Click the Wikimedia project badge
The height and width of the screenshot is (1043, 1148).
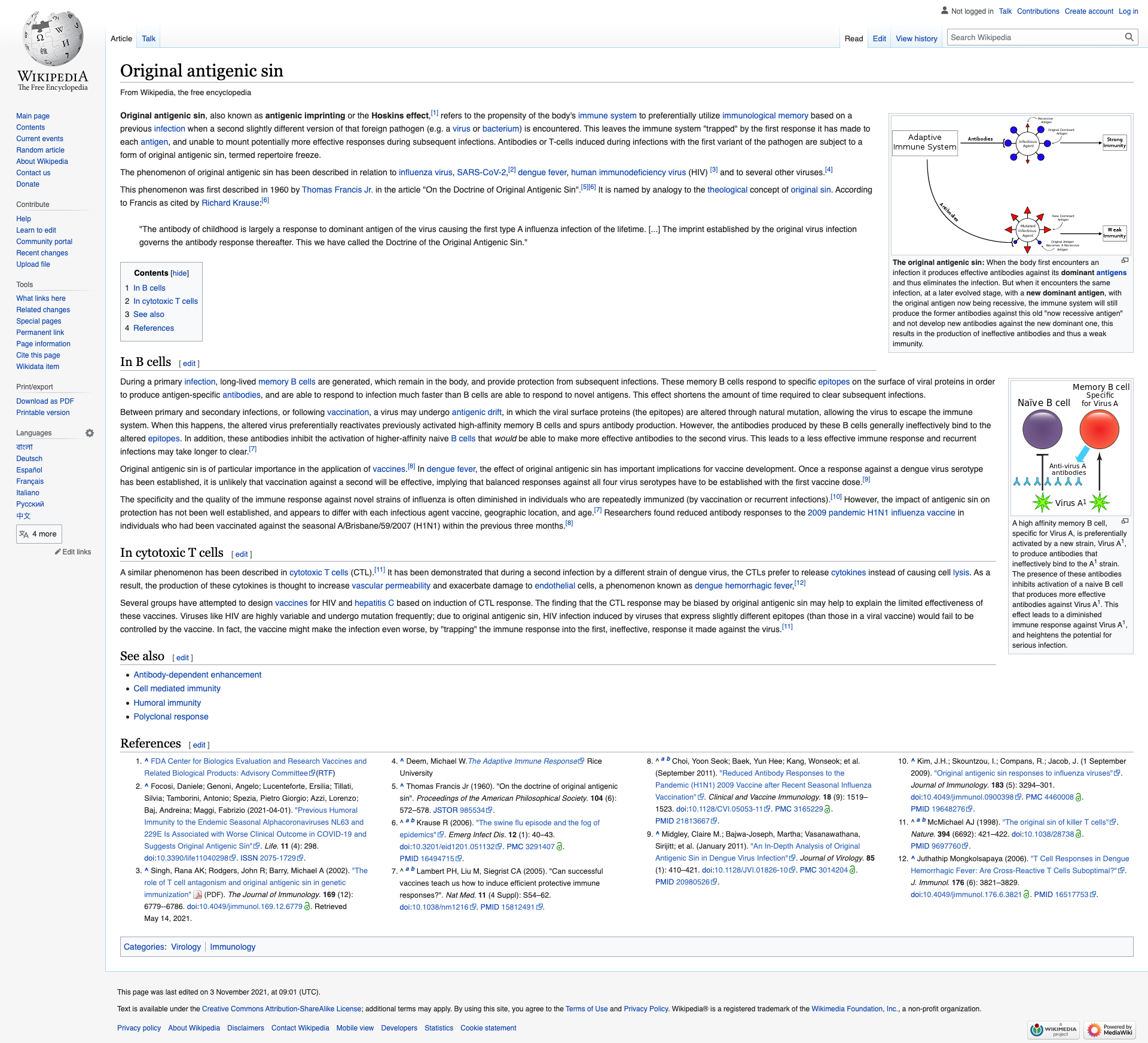click(1054, 1029)
